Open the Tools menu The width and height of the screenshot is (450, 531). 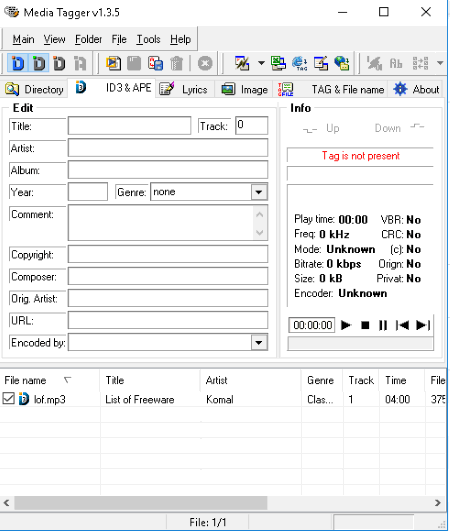(148, 39)
